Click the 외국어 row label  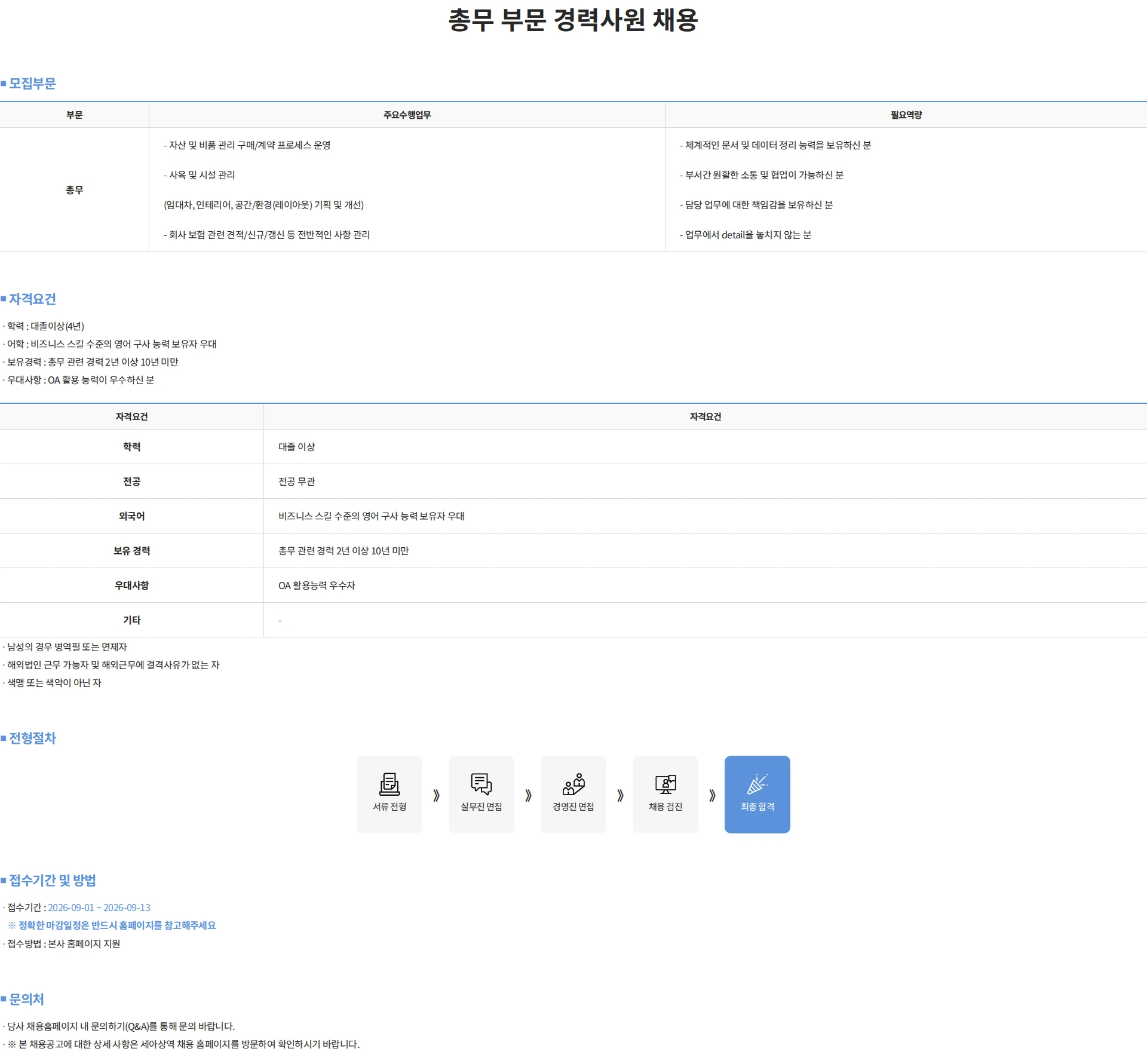click(131, 516)
